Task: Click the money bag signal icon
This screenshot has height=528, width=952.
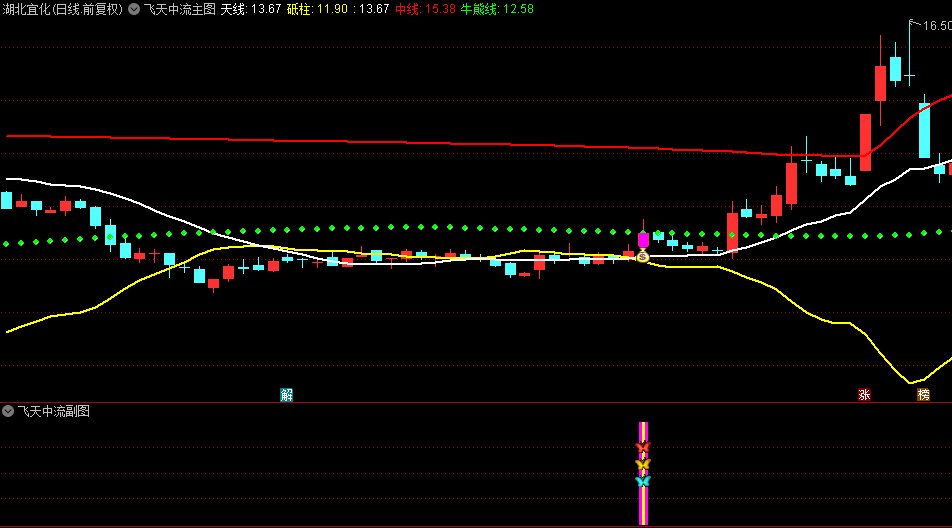Action: 642,256
